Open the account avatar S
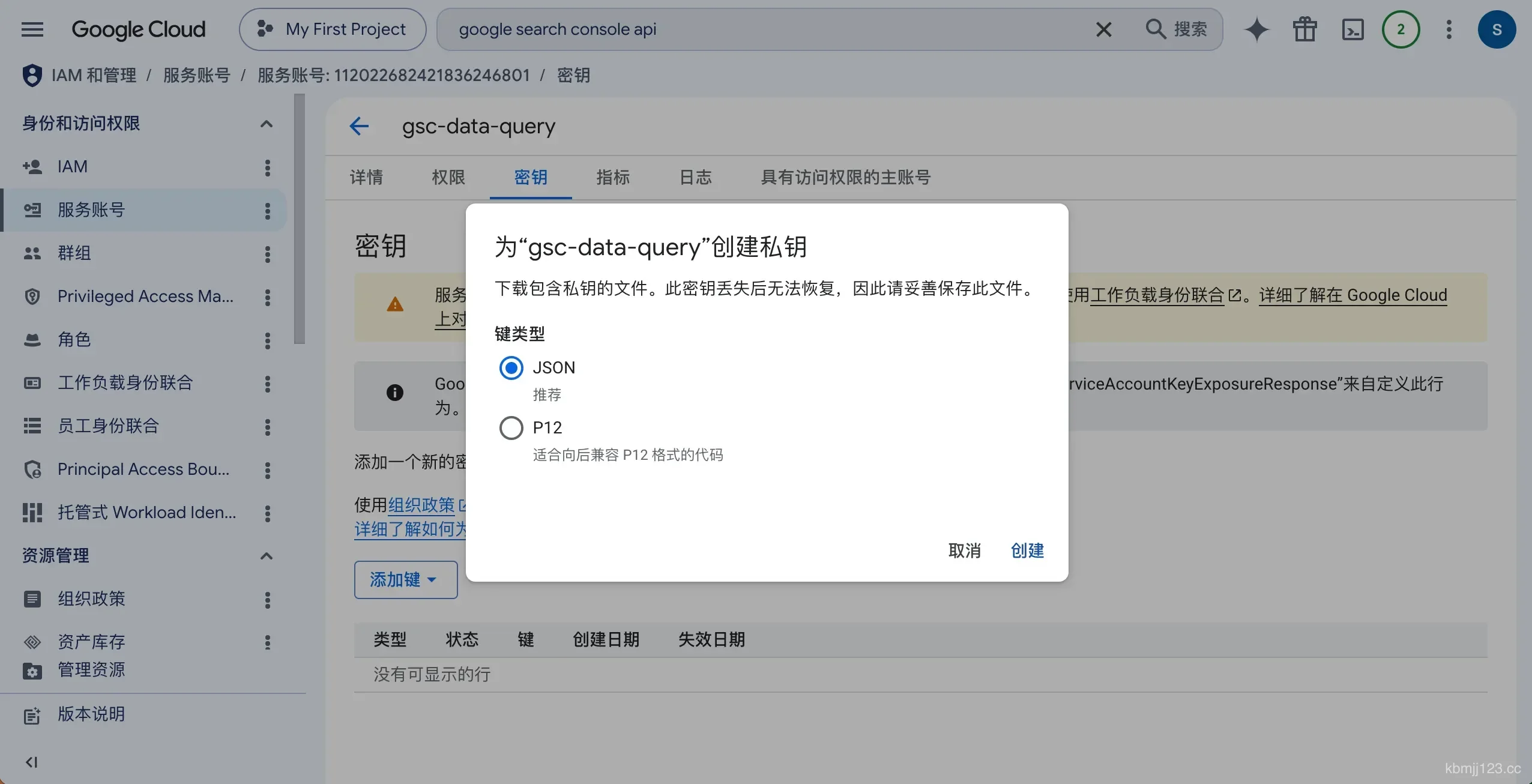 click(x=1497, y=29)
